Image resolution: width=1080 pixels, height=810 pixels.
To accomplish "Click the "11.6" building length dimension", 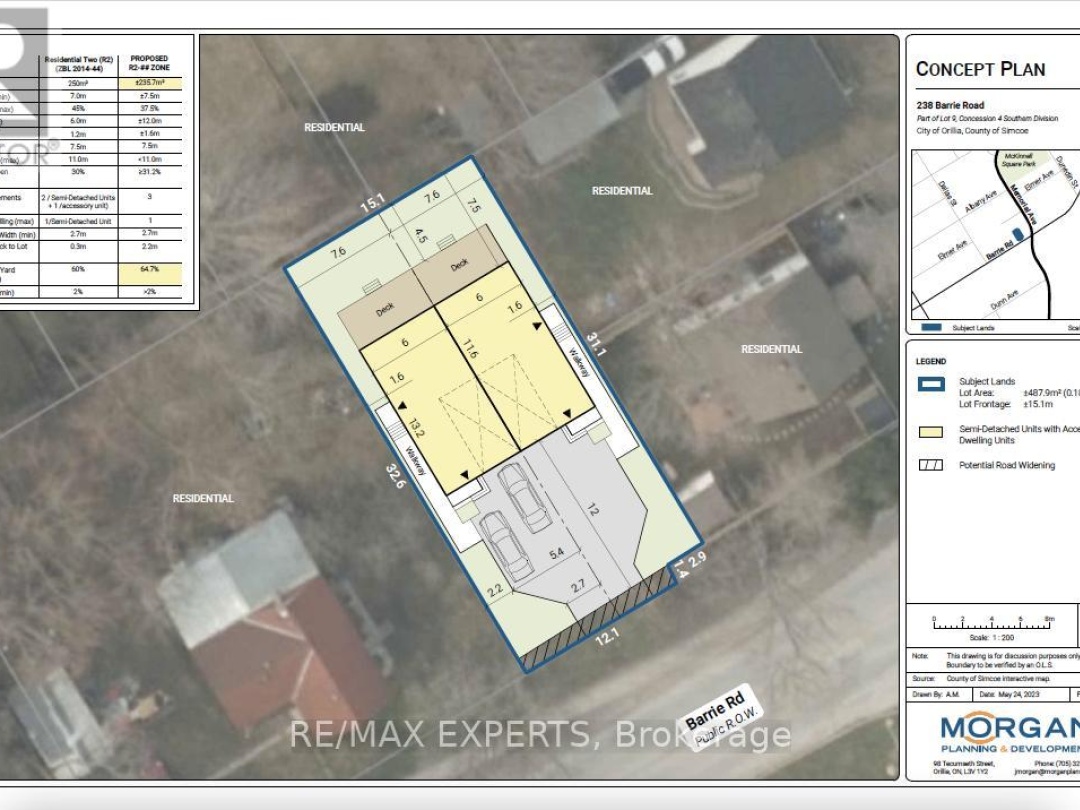I will (470, 349).
